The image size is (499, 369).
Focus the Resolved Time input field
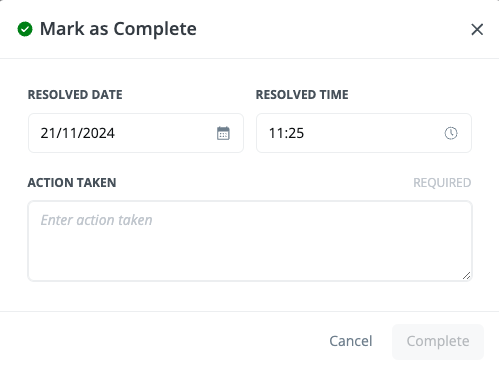tap(364, 133)
